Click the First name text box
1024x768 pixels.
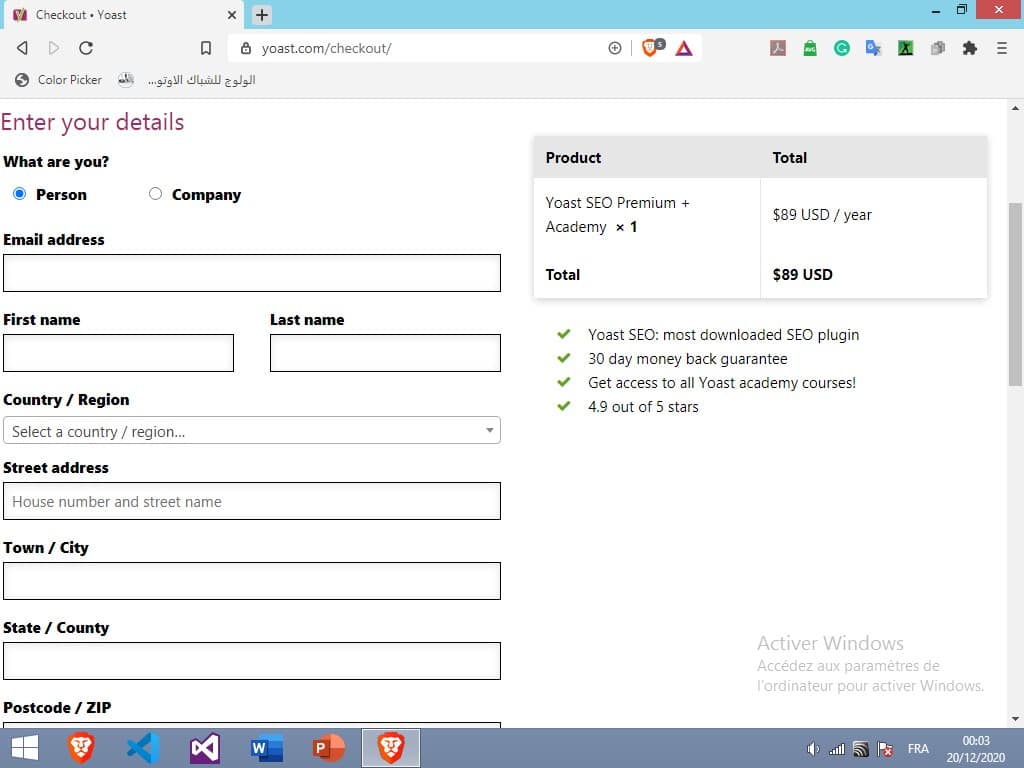118,353
